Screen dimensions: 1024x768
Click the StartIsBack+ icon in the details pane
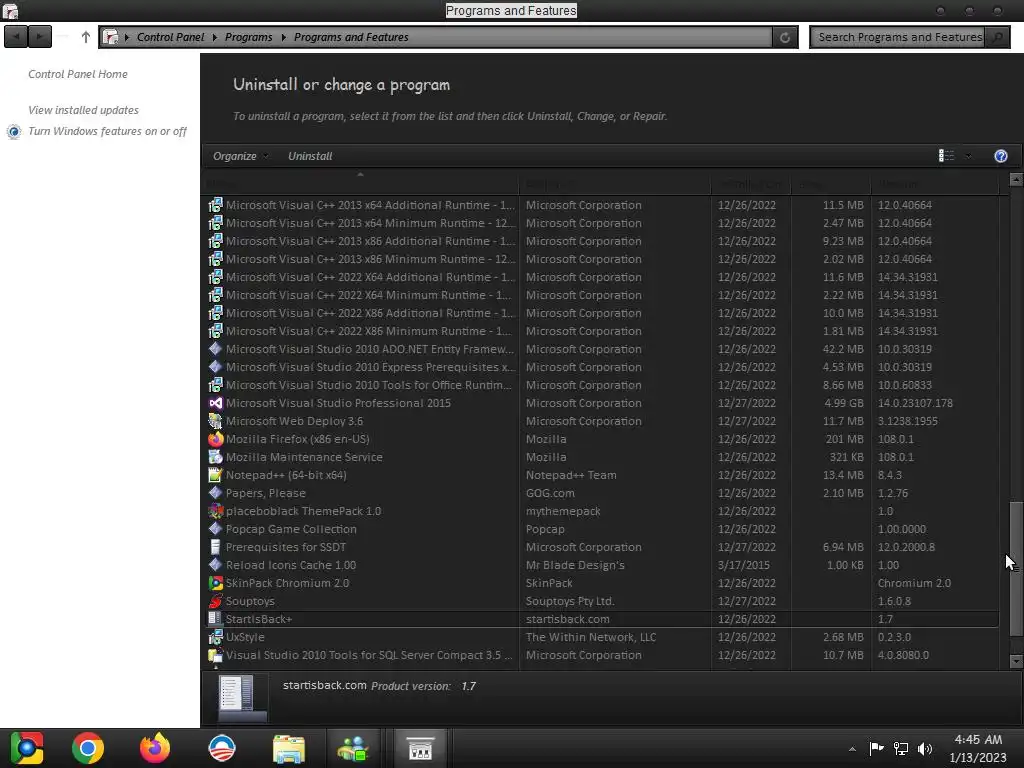[242, 698]
